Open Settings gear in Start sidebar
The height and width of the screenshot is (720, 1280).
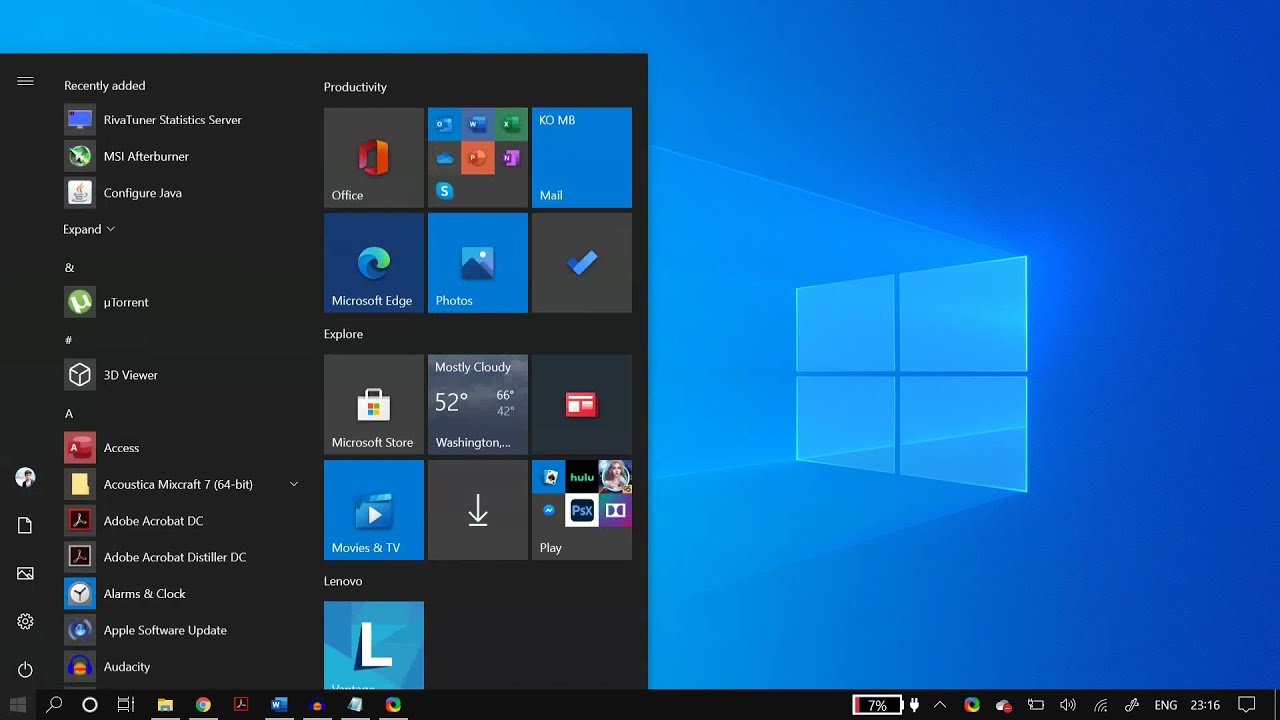pos(25,622)
